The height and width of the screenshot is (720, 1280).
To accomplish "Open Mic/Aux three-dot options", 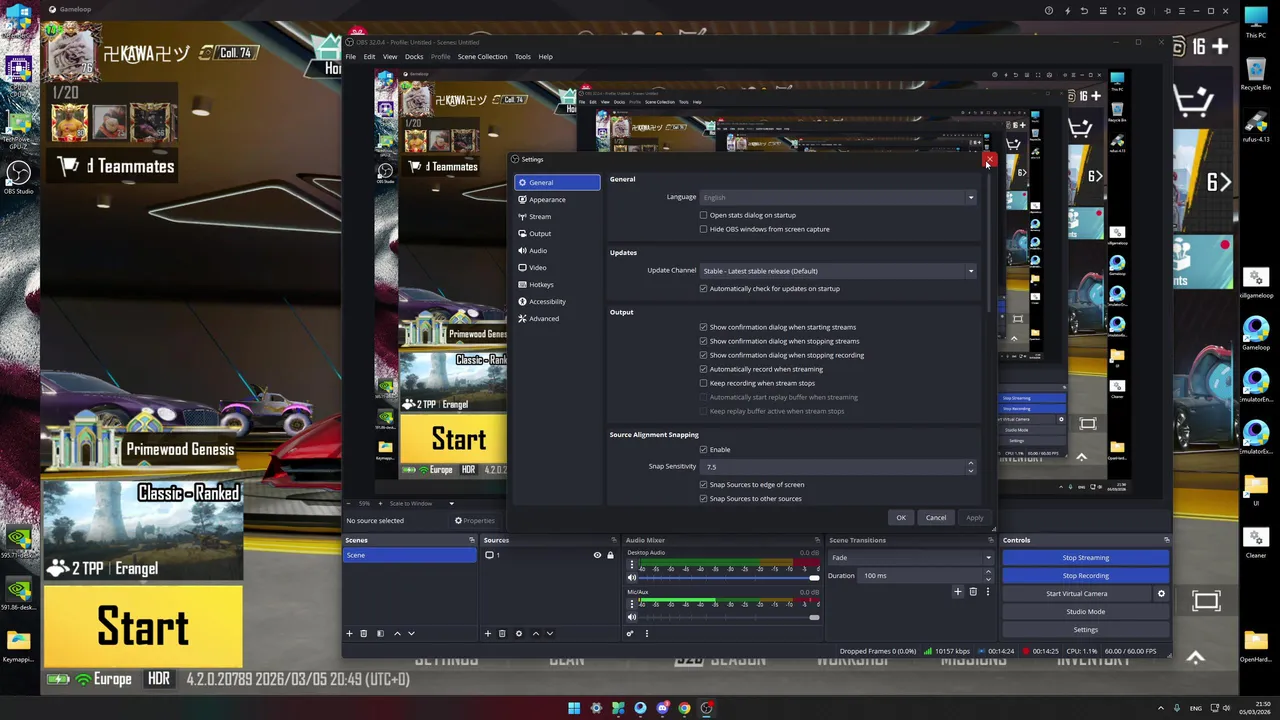I will point(631,605).
